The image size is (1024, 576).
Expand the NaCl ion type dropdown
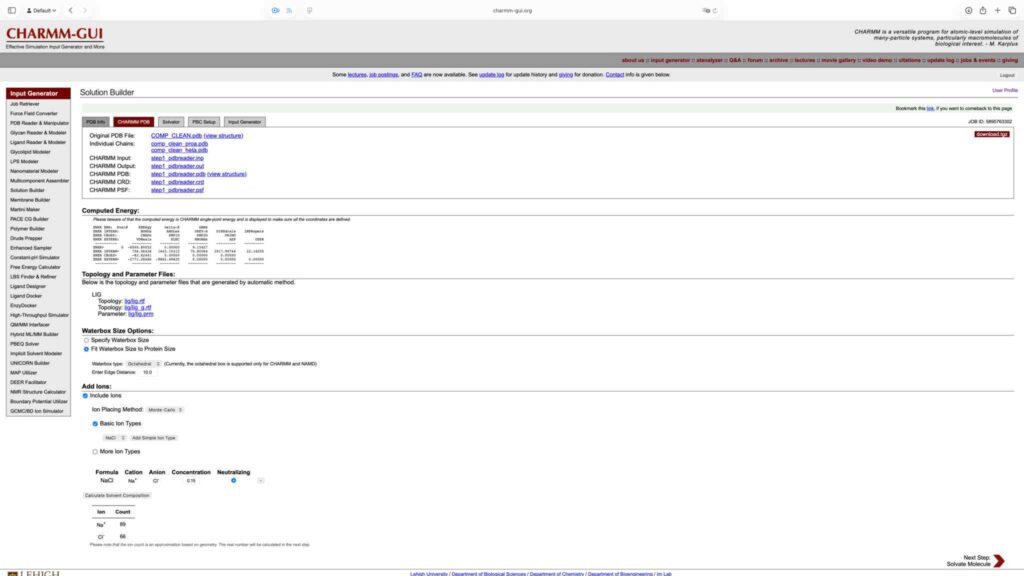[x=115, y=437]
